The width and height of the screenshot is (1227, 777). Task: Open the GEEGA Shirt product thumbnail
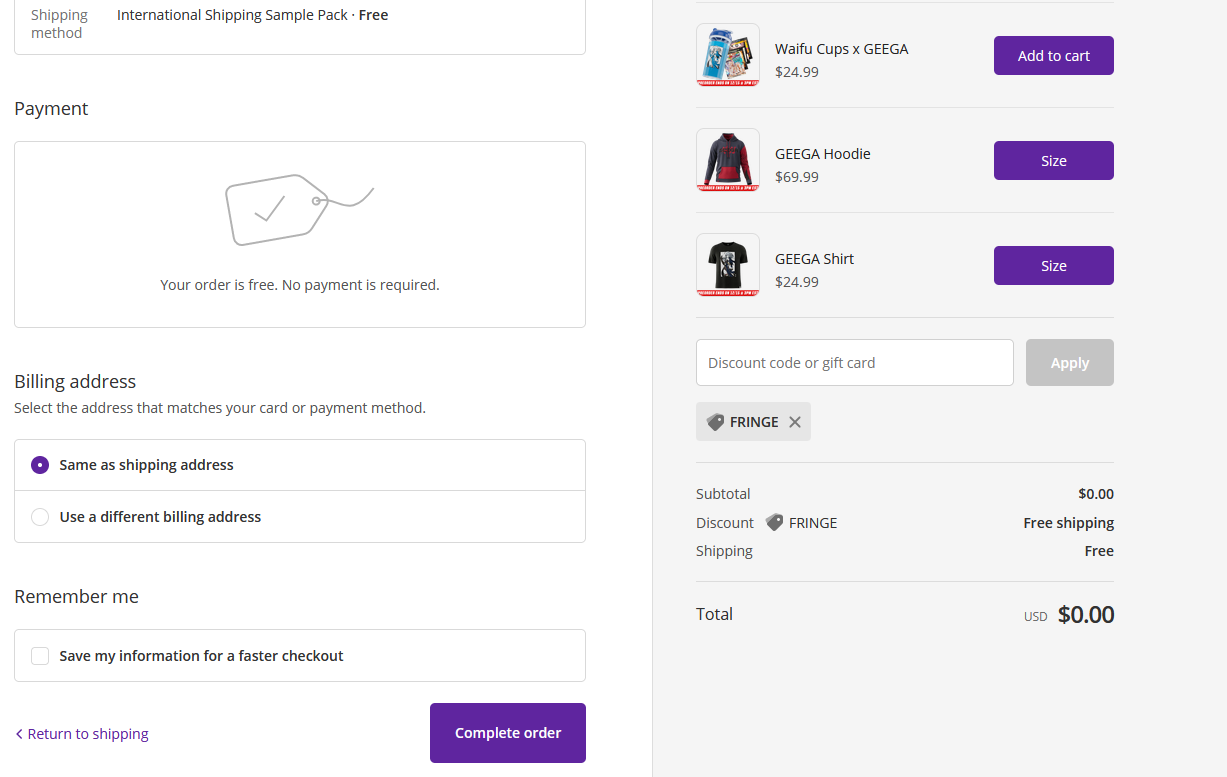tap(727, 265)
